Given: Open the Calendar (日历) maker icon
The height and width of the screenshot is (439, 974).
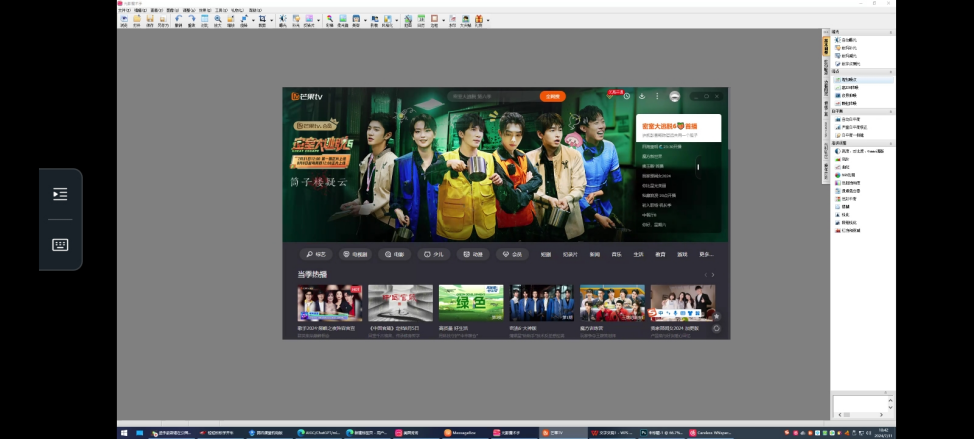Looking at the screenshot, I should (x=421, y=21).
